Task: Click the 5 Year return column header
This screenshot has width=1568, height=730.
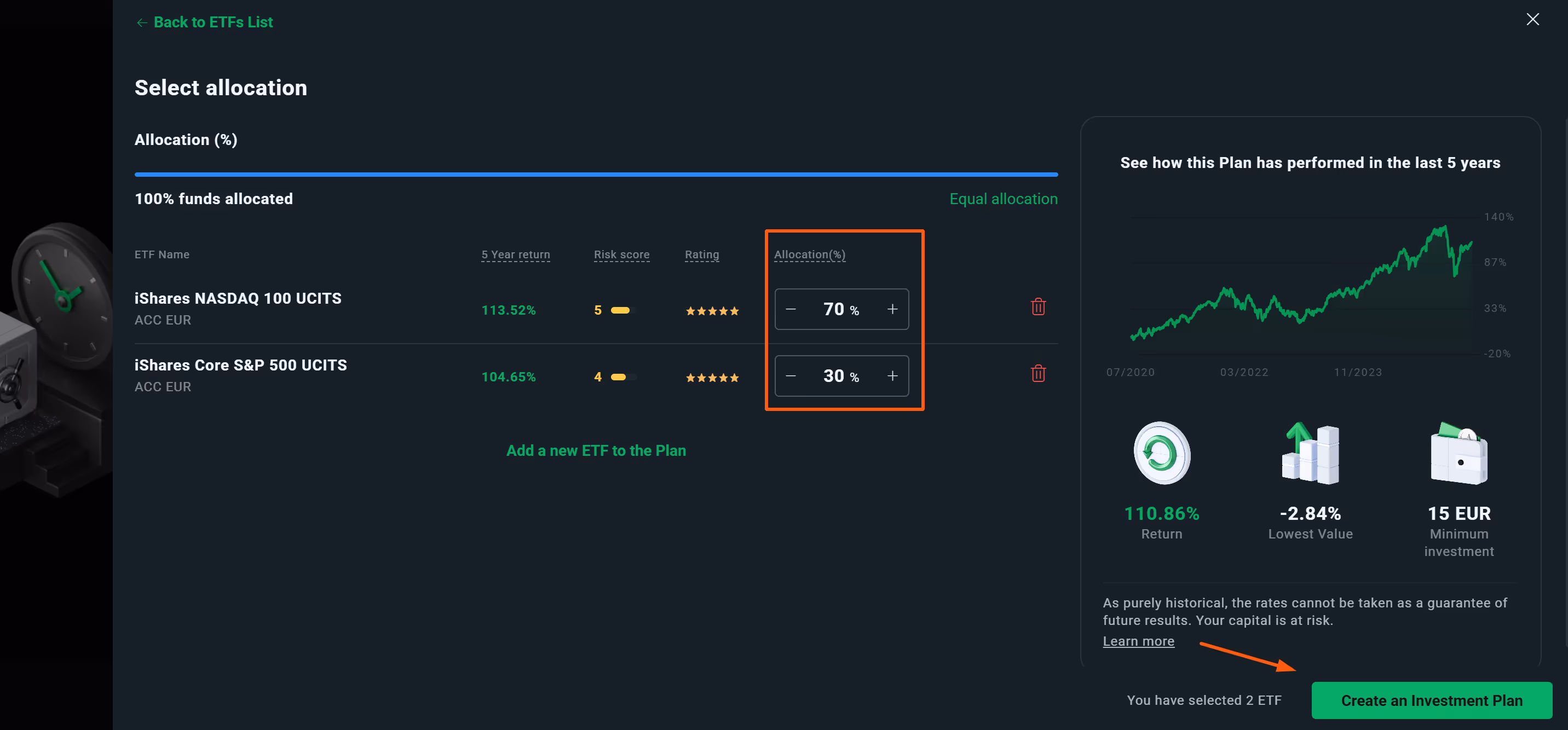Action: point(516,255)
